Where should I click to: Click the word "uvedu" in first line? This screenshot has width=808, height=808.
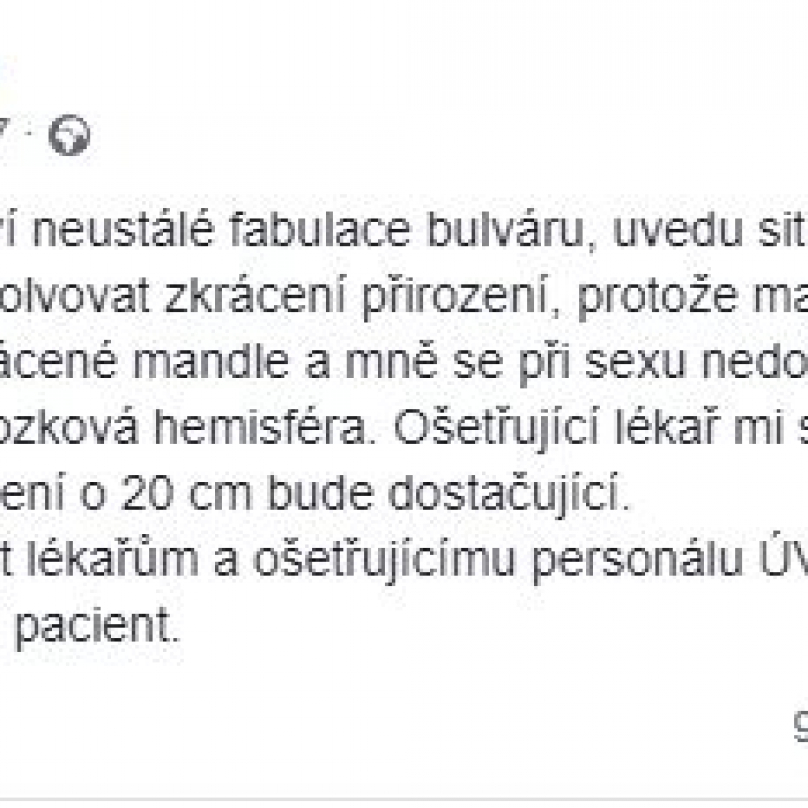point(675,231)
